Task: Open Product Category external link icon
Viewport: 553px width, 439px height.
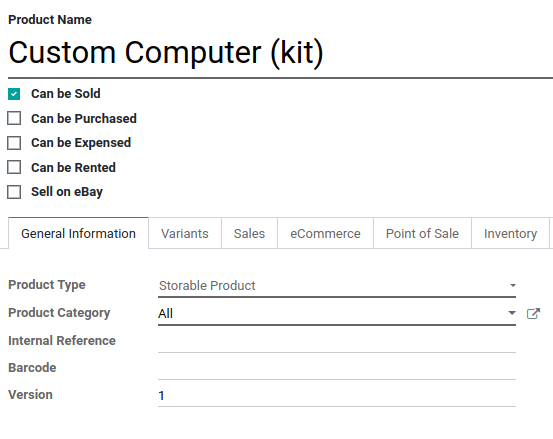Action: (533, 313)
